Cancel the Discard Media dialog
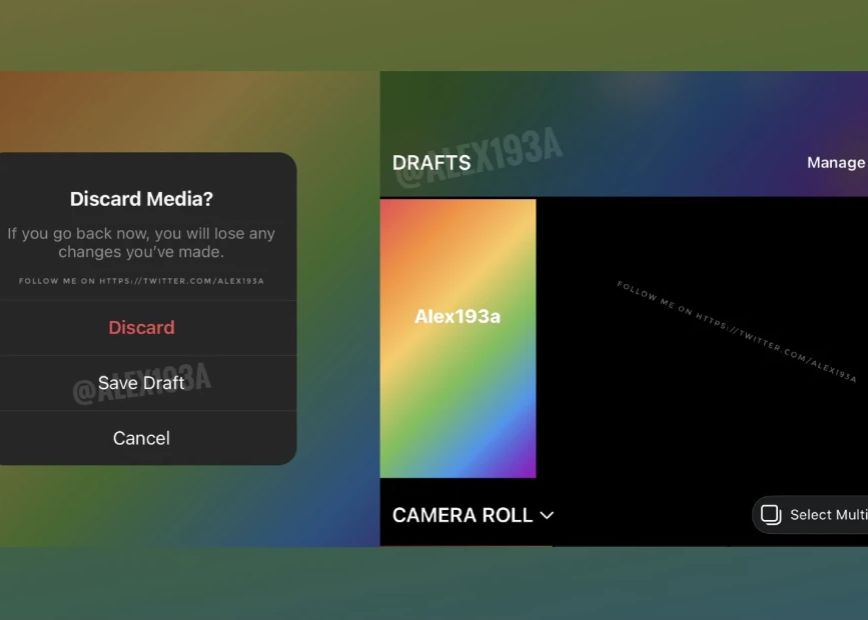The height and width of the screenshot is (620, 868). [x=141, y=437]
